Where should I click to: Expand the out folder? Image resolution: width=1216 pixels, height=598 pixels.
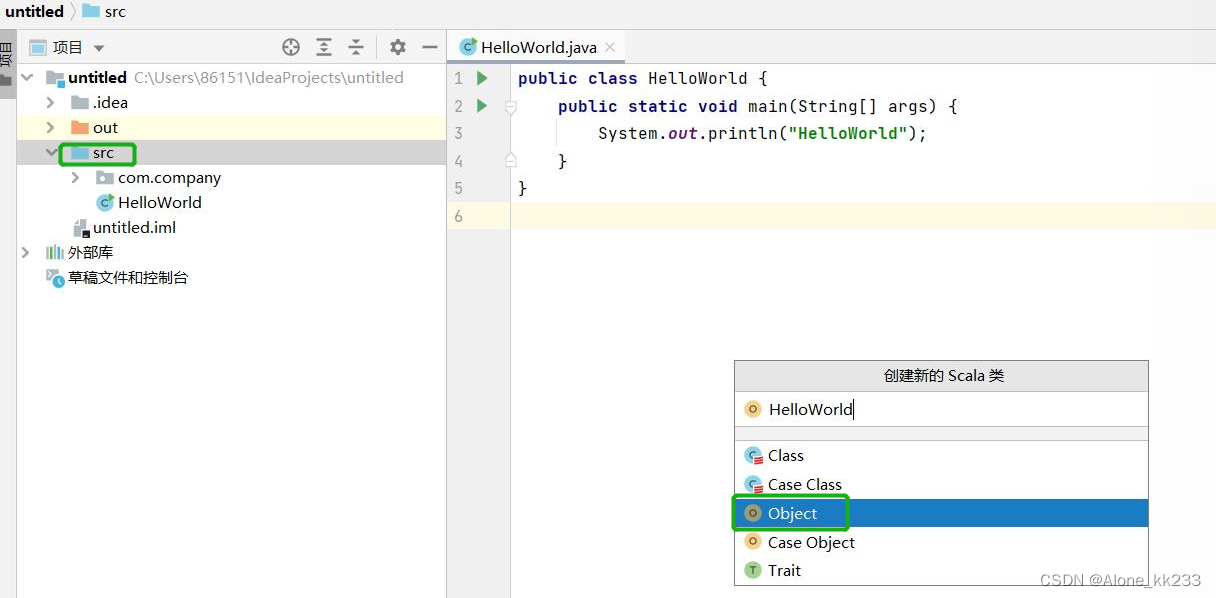48,127
